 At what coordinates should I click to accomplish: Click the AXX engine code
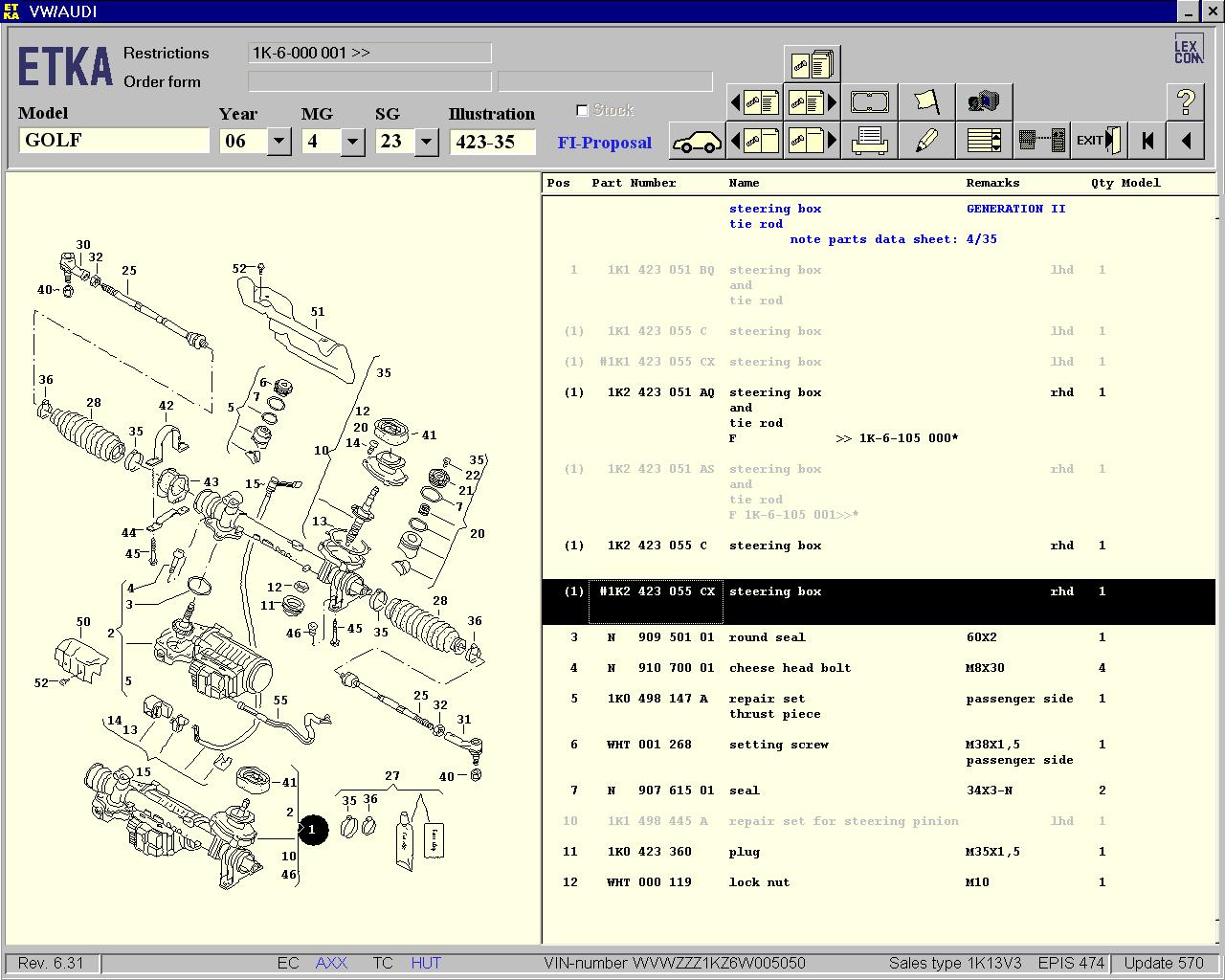click(331, 963)
